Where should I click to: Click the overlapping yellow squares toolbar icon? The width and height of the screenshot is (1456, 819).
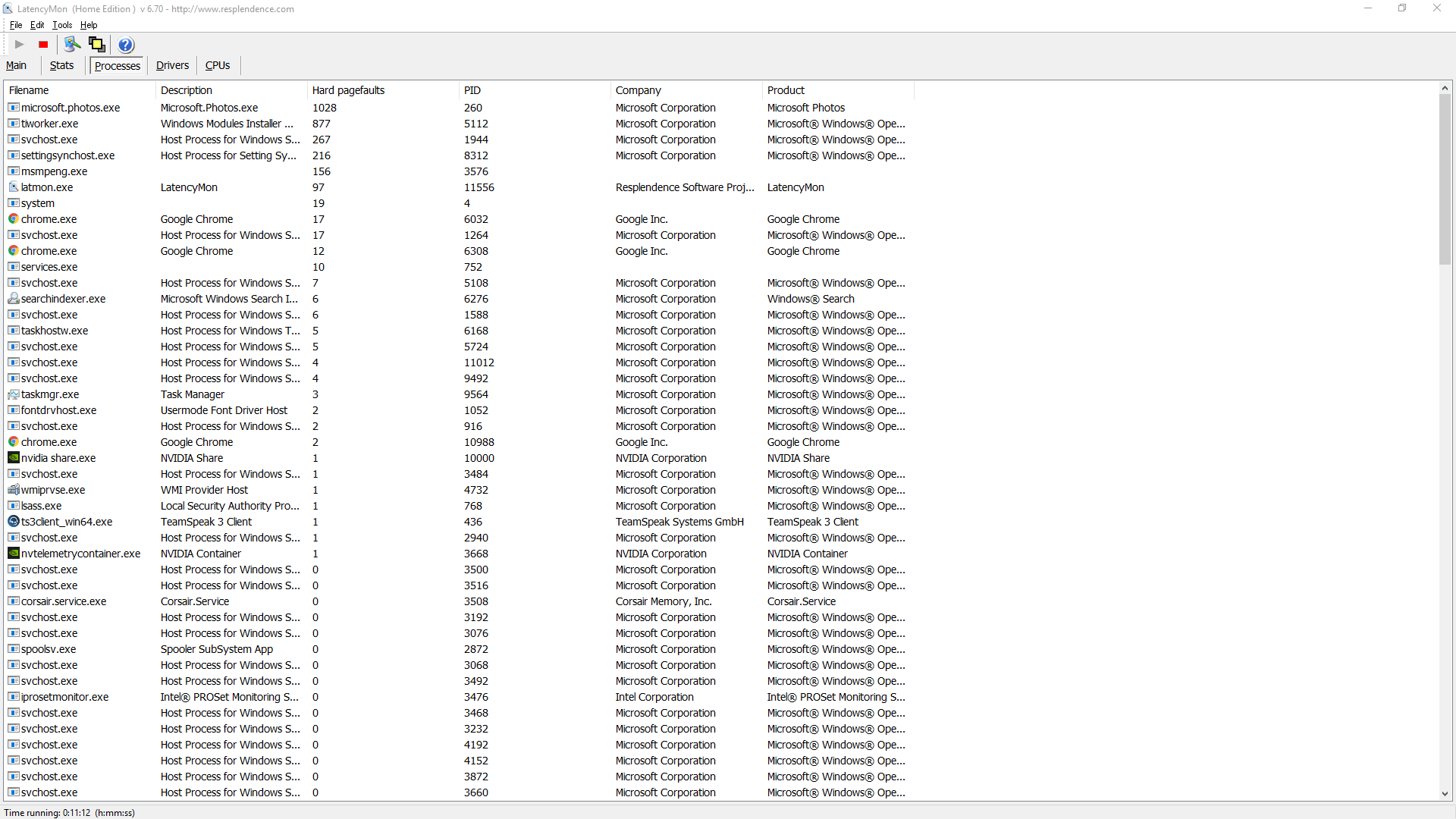pyautogui.click(x=97, y=45)
